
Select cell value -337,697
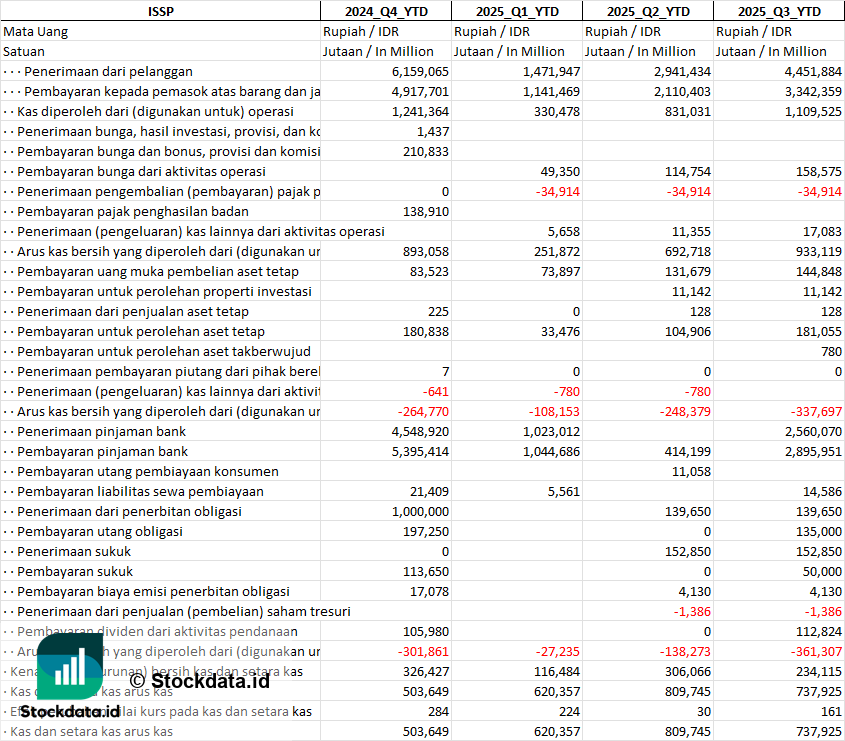[816, 411]
